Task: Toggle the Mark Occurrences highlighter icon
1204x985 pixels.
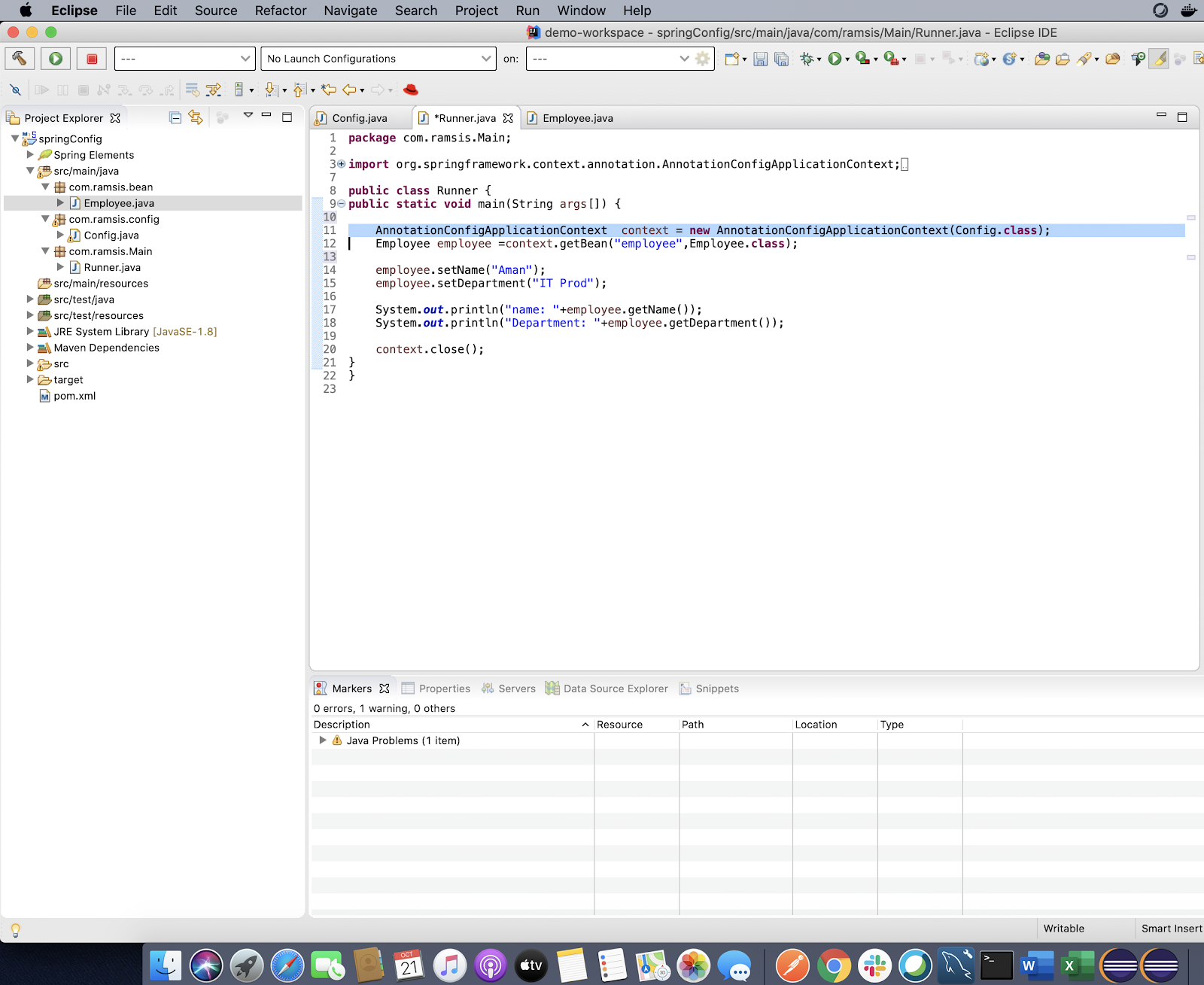Action: (1159, 58)
